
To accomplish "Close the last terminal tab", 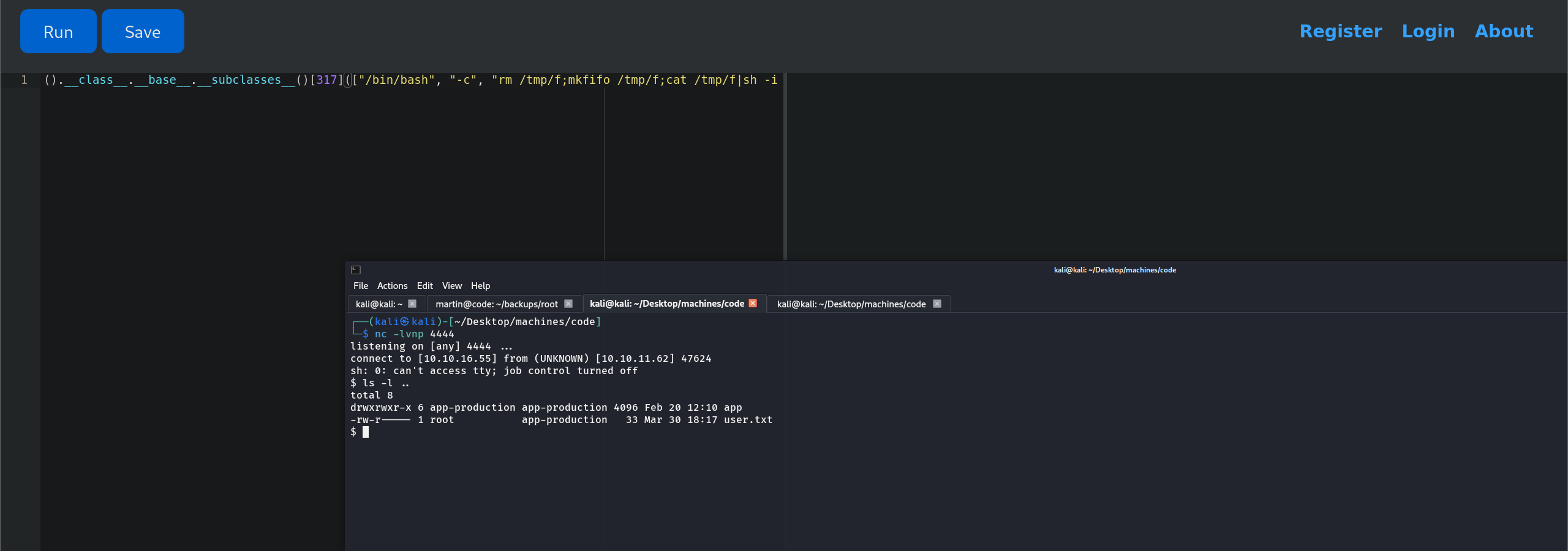I will [937, 304].
